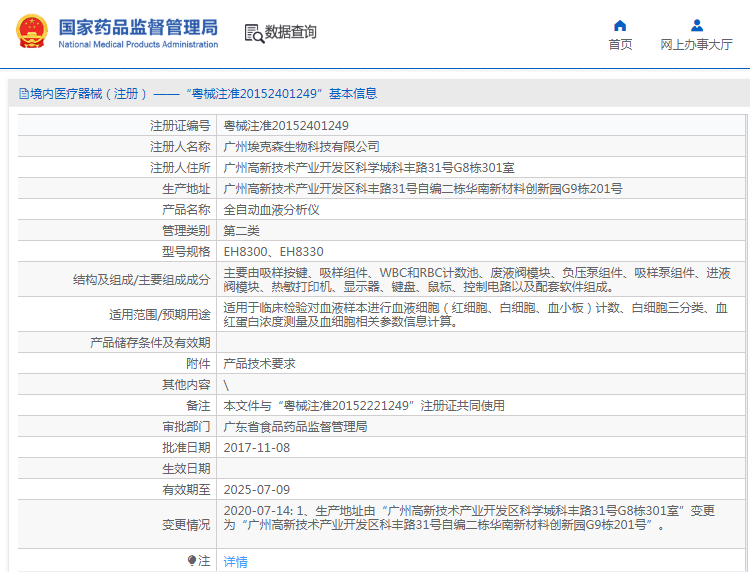This screenshot has height=572, width=750.
Task: Click the national emblem logo
Action: click(29, 32)
